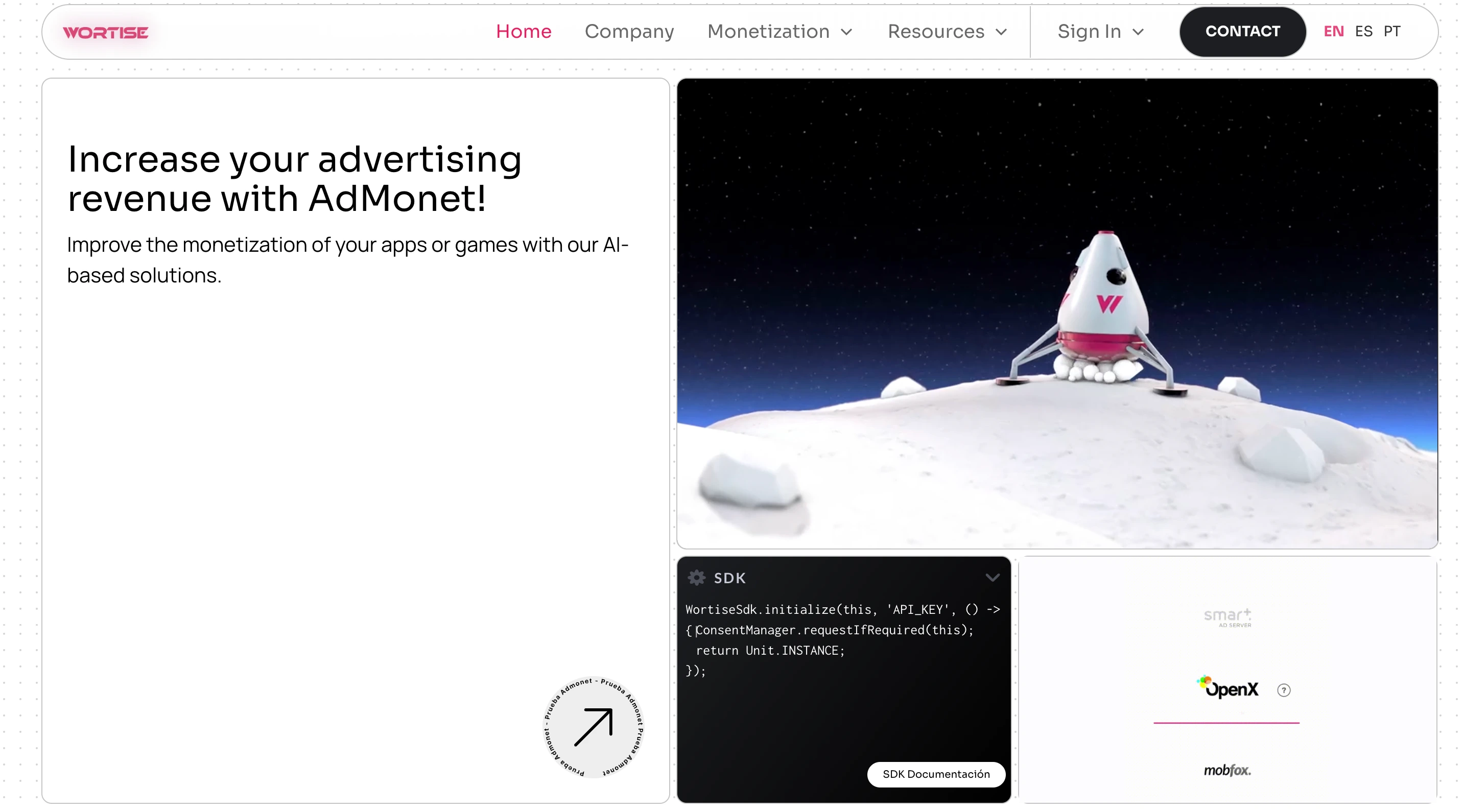Go to the Home menu item
The width and height of the screenshot is (1464, 812).
click(x=524, y=31)
